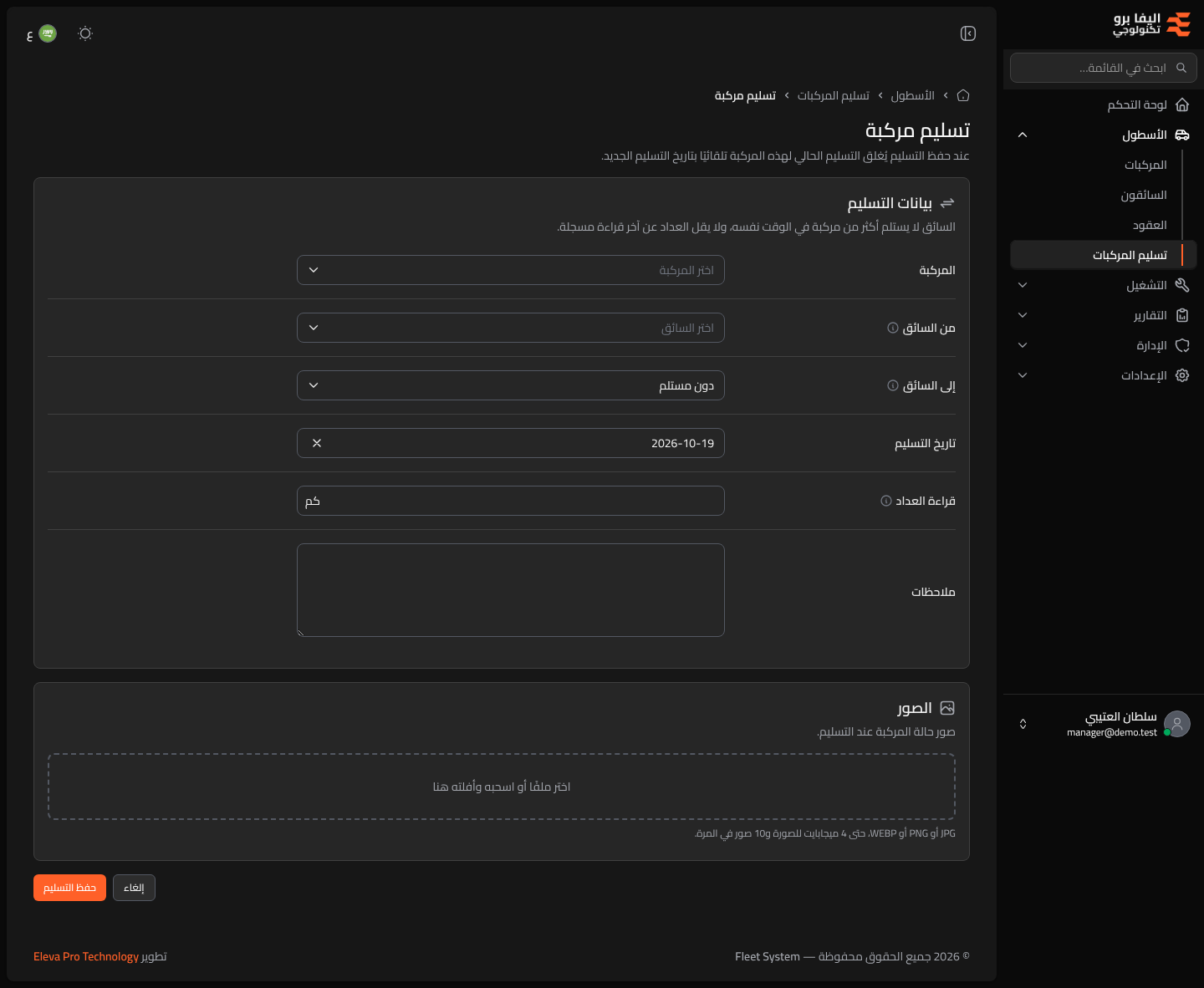Viewport: 1204px width, 988px height.
Task: Click the Eleva Pro logo
Action: pos(1152,24)
